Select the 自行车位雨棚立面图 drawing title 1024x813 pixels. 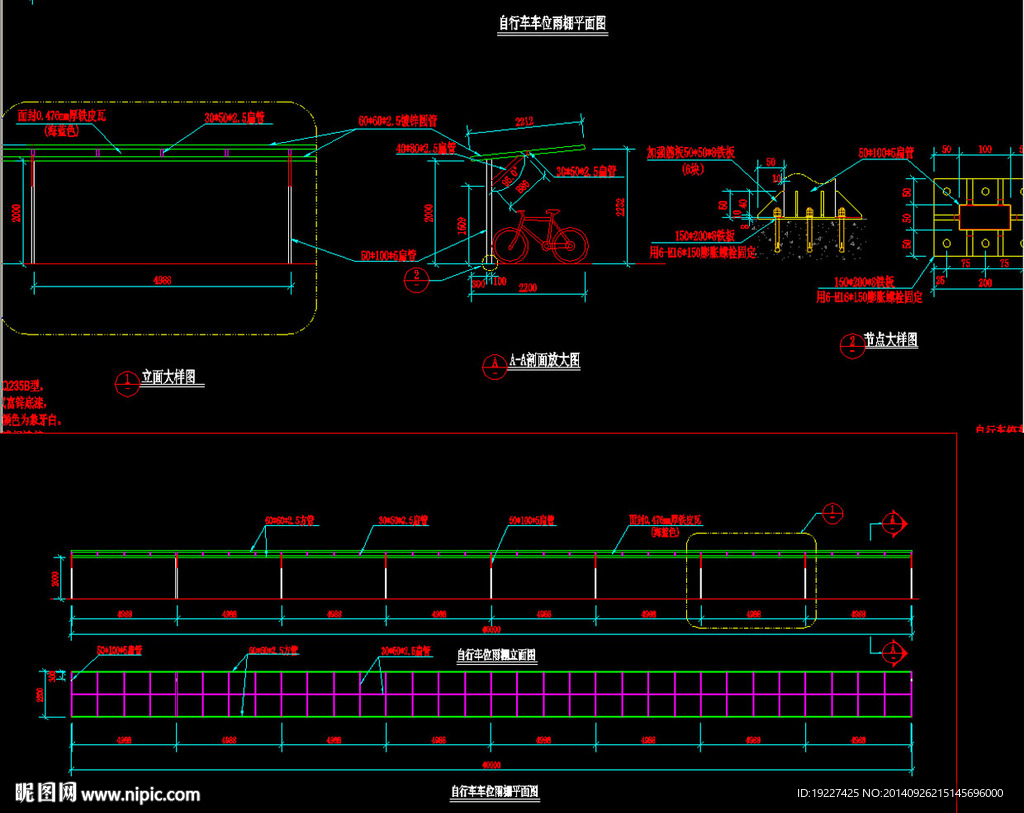[496, 655]
